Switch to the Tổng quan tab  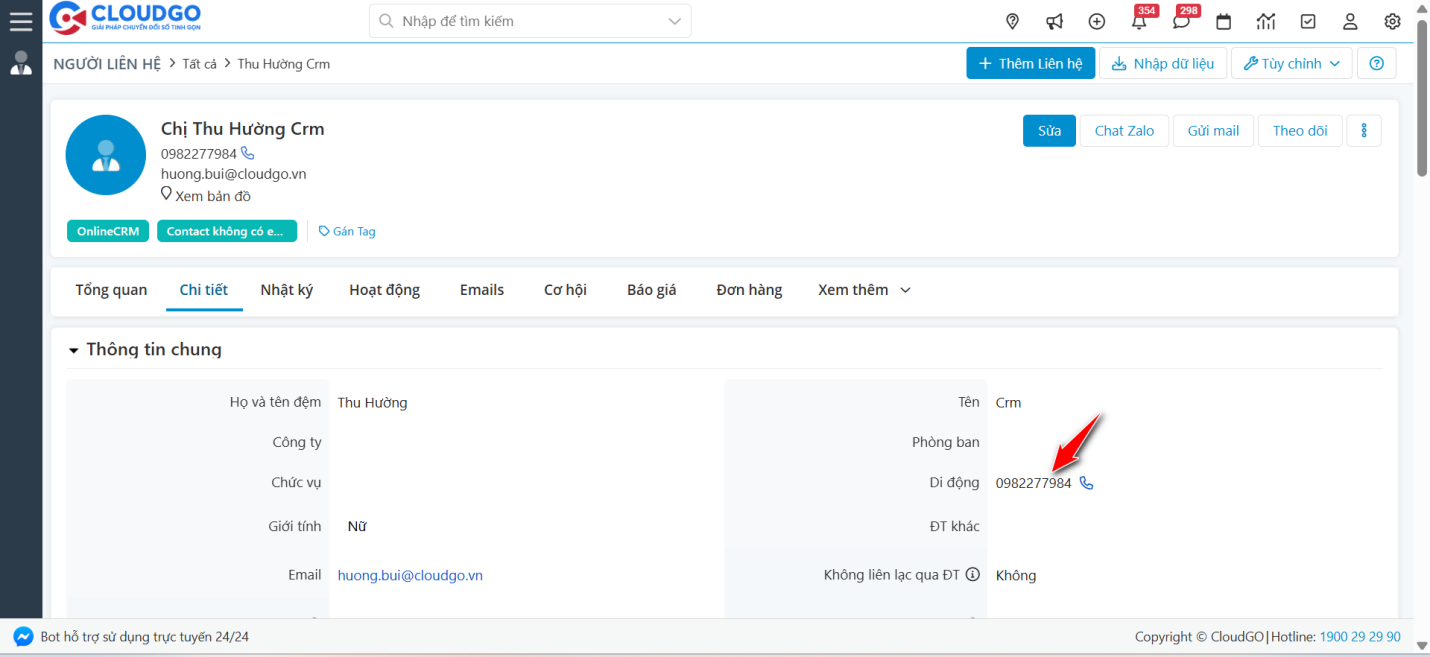pos(110,290)
